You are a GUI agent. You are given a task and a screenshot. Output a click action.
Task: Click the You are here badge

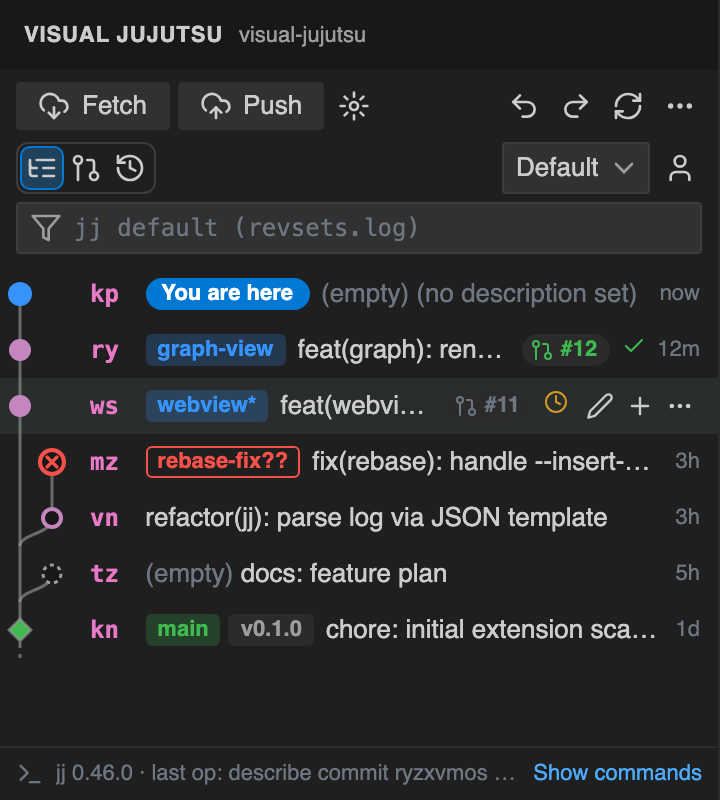(x=228, y=293)
